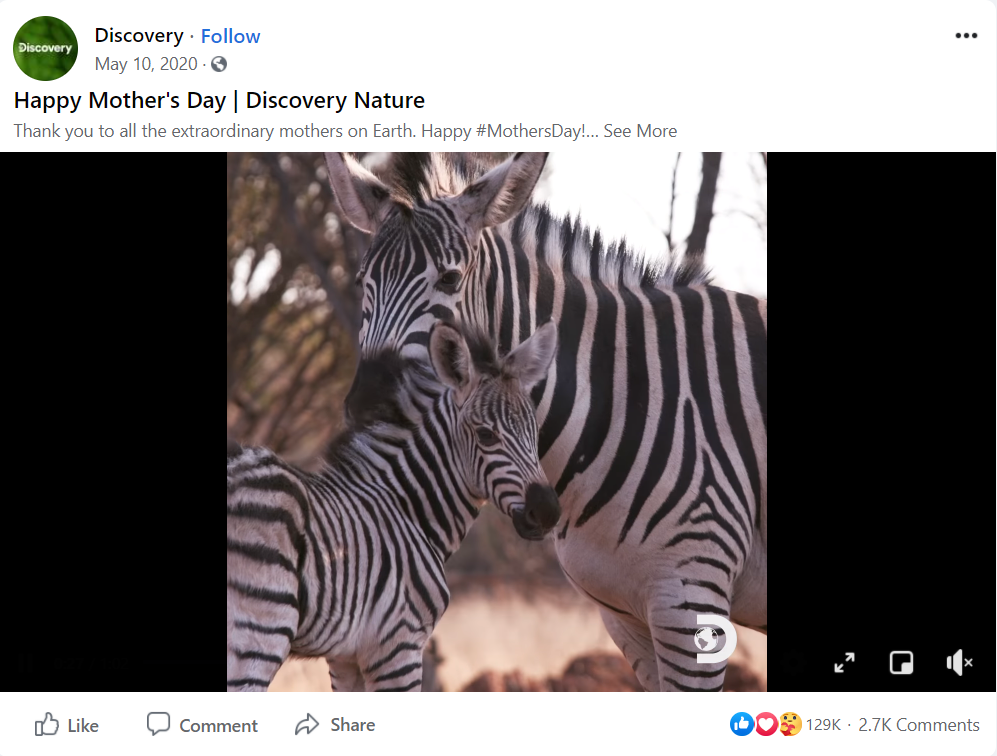Like the Mother's Day post
The image size is (997, 756).
[x=67, y=725]
